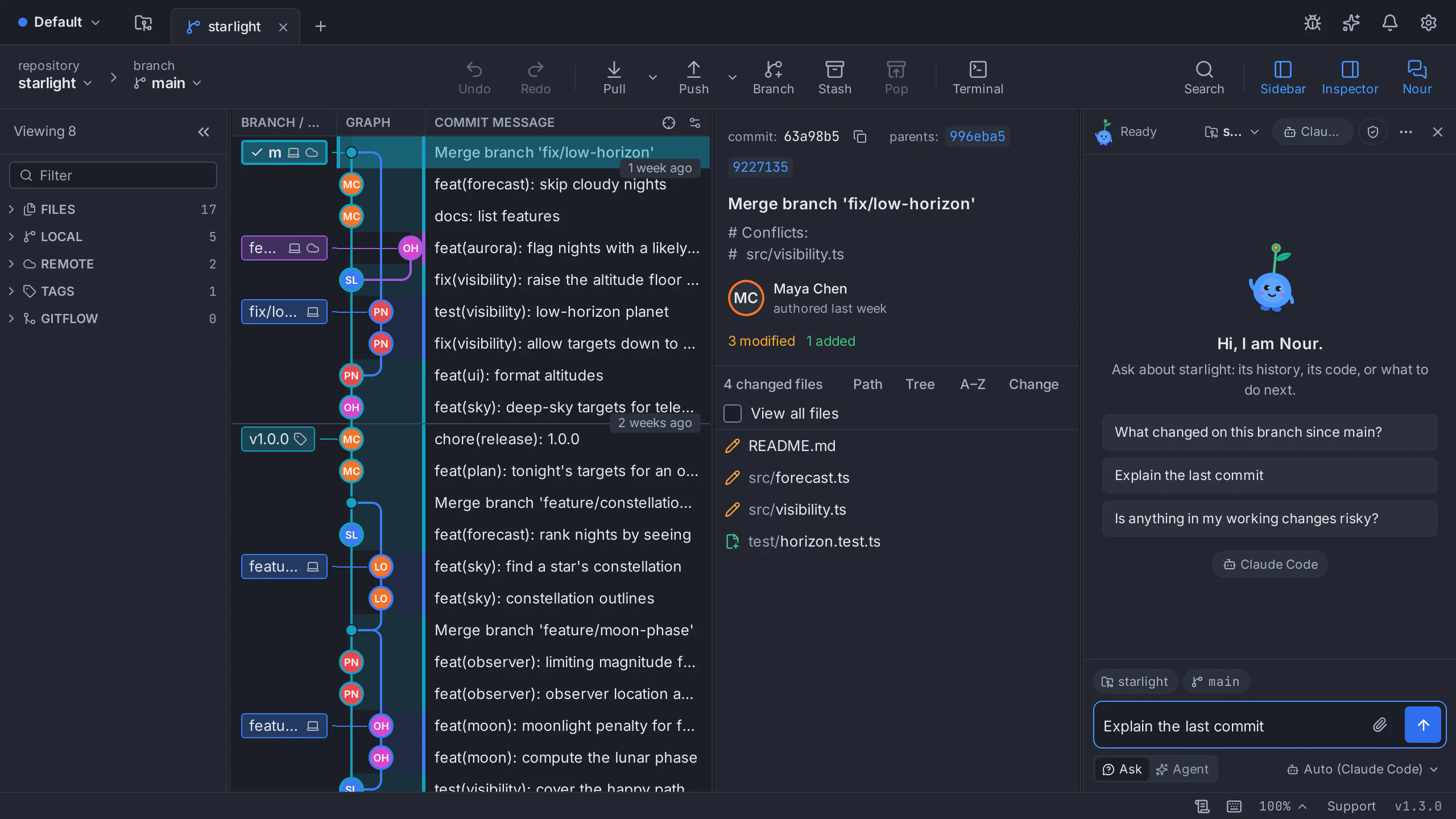Open the Terminal from toolbar
This screenshot has width=1456, height=819.
coord(978,77)
